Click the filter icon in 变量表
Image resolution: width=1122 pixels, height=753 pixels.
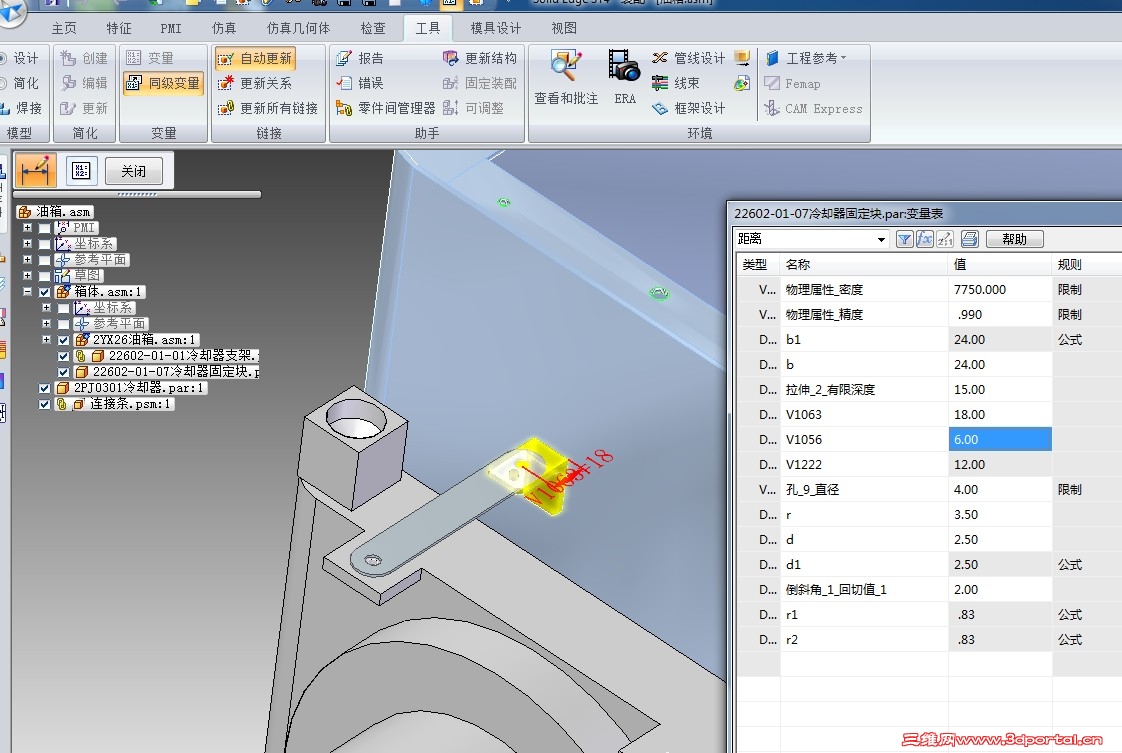(x=904, y=239)
